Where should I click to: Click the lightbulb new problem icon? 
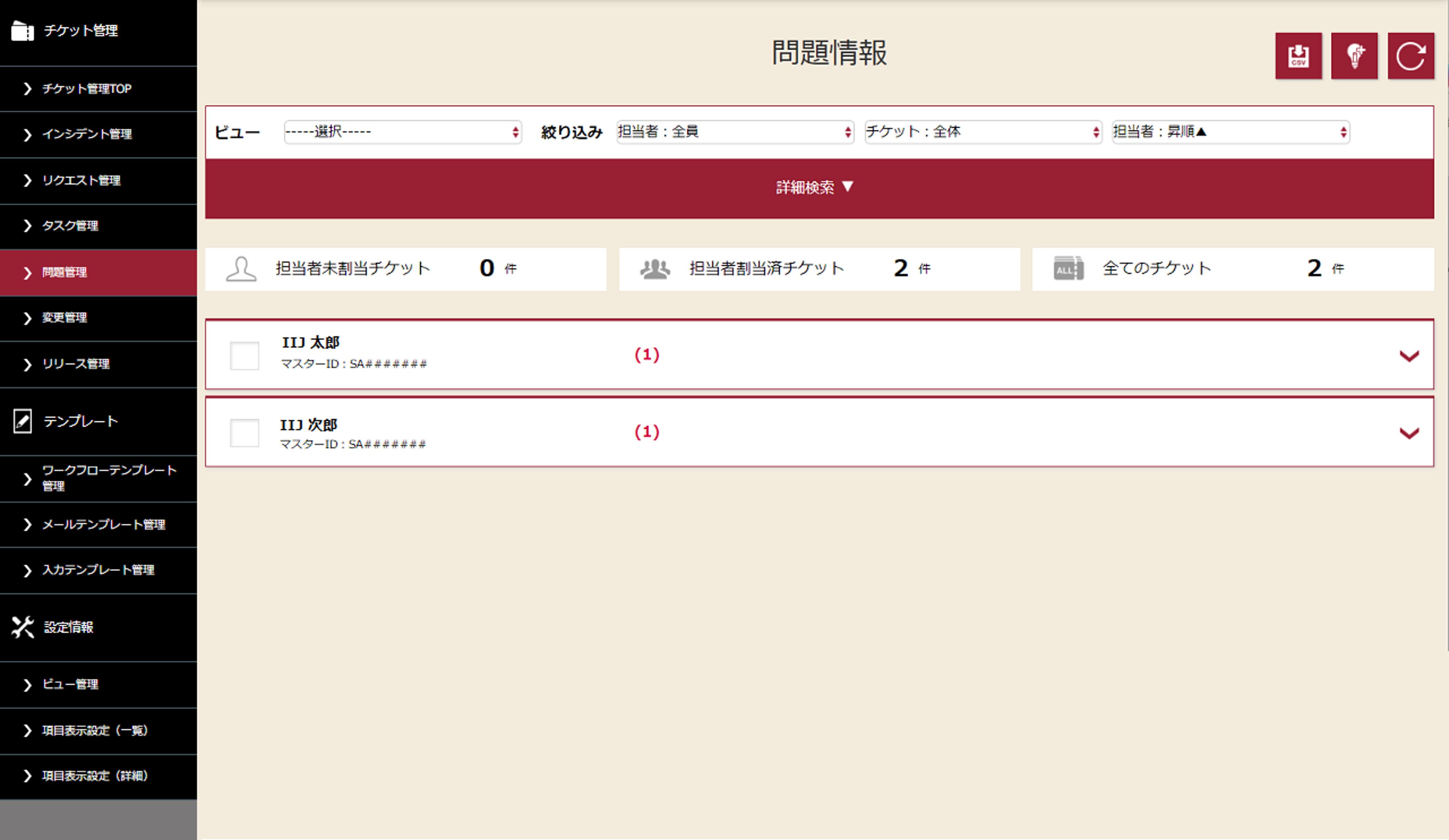click(1354, 56)
